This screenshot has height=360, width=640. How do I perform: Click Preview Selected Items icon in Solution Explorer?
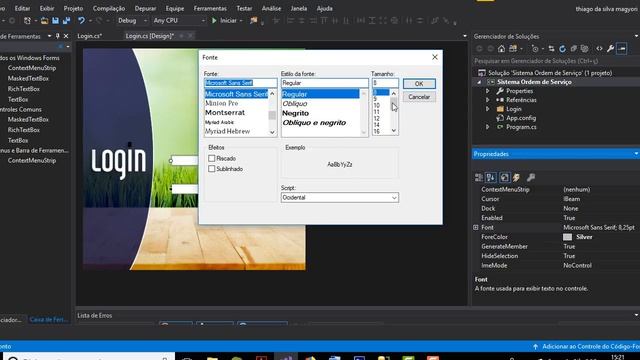(622, 49)
